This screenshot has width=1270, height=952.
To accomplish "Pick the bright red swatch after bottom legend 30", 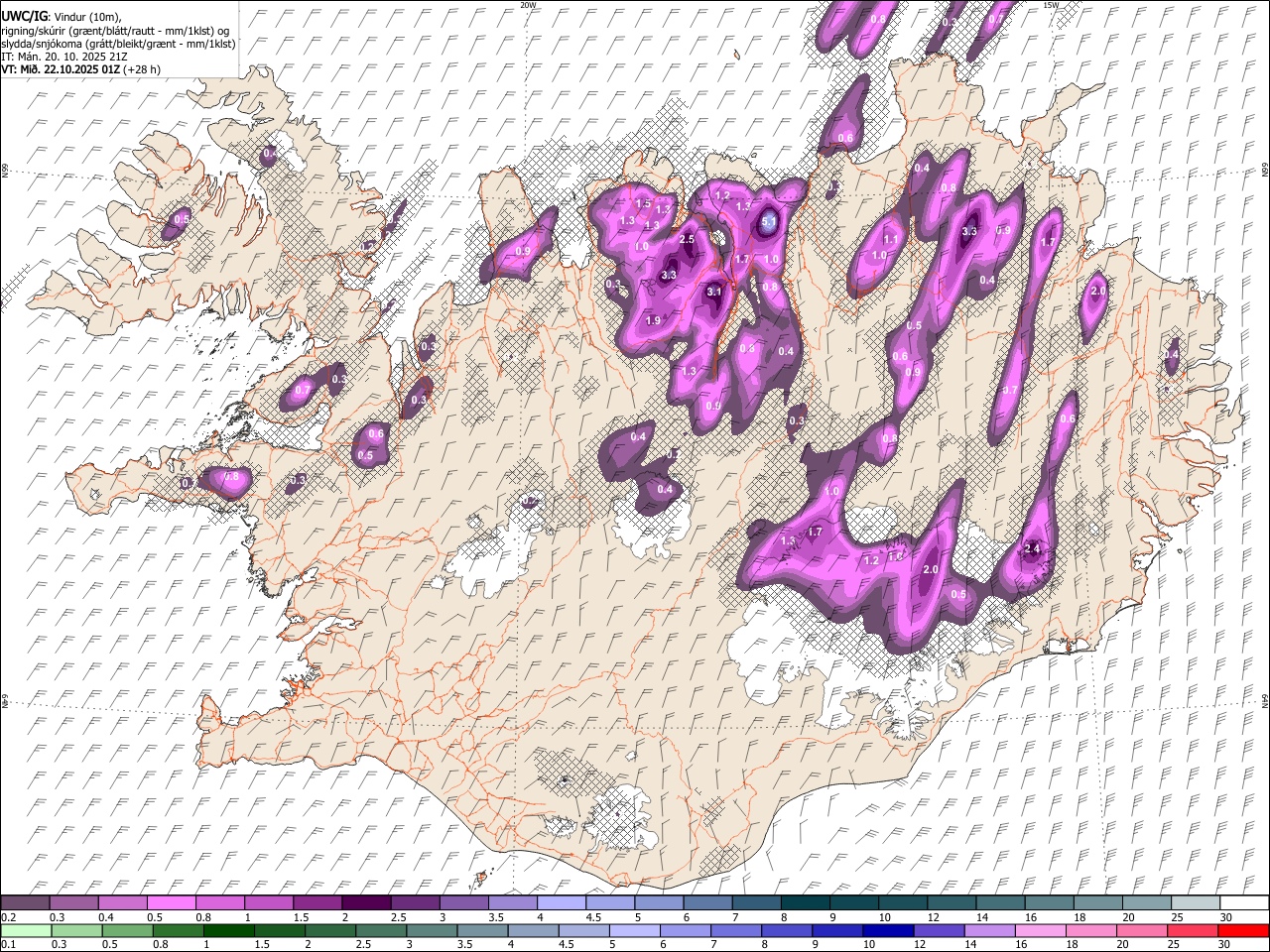I will click(x=1242, y=930).
